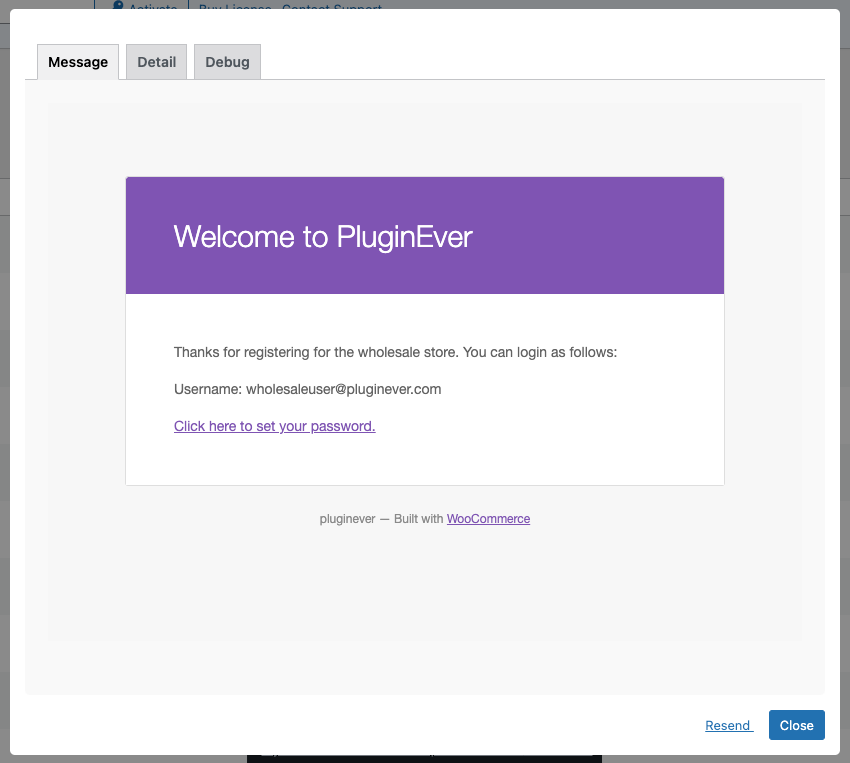Image resolution: width=850 pixels, height=763 pixels.
Task: Open the WooCommerce footer link
Action: 488,519
